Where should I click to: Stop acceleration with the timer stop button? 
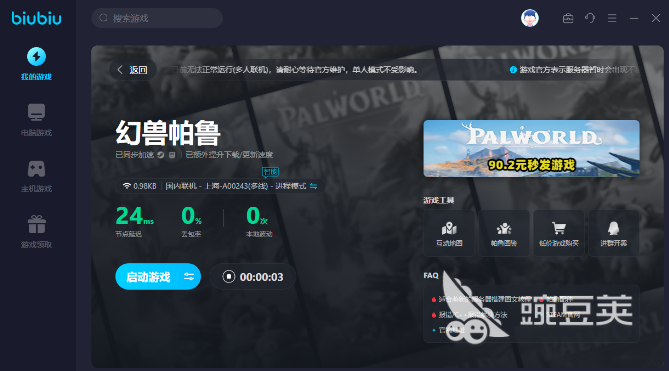pos(229,277)
